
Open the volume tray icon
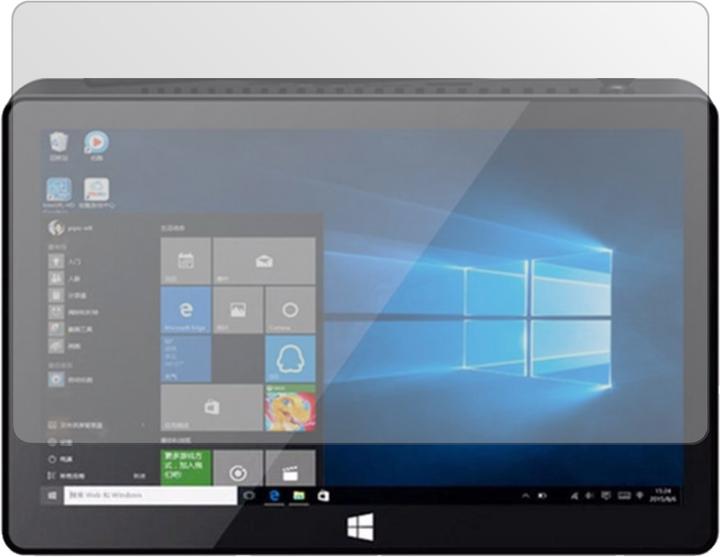pyautogui.click(x=590, y=496)
